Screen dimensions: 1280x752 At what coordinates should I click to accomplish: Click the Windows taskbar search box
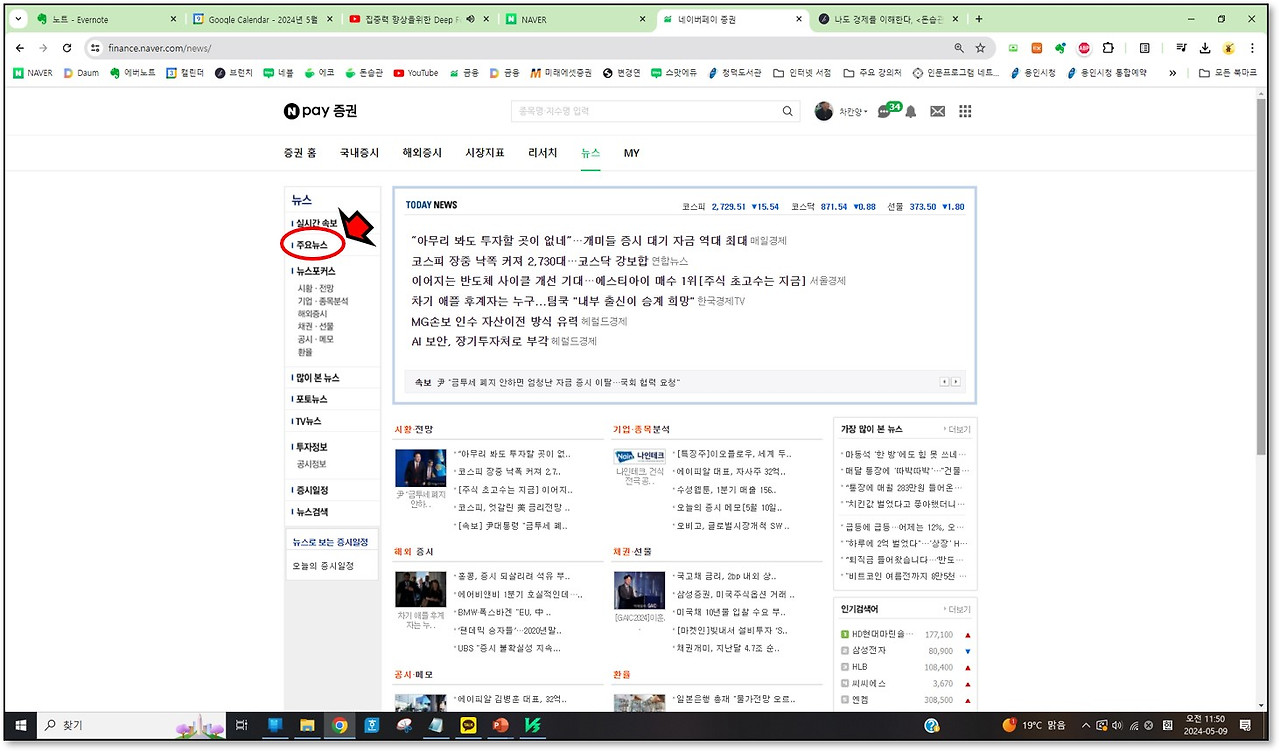[132, 725]
